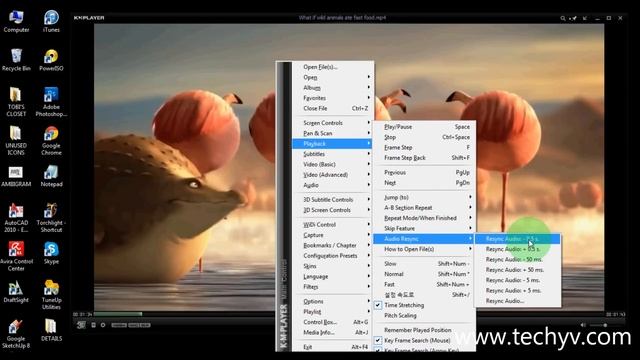This screenshot has height=360, width=640.
Task: Expand A-B Section Repeat submenu
Action: click(424, 207)
